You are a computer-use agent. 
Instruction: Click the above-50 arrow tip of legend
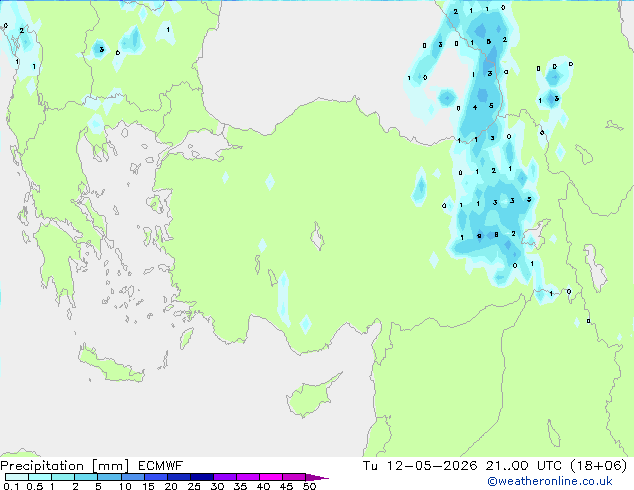(317, 477)
